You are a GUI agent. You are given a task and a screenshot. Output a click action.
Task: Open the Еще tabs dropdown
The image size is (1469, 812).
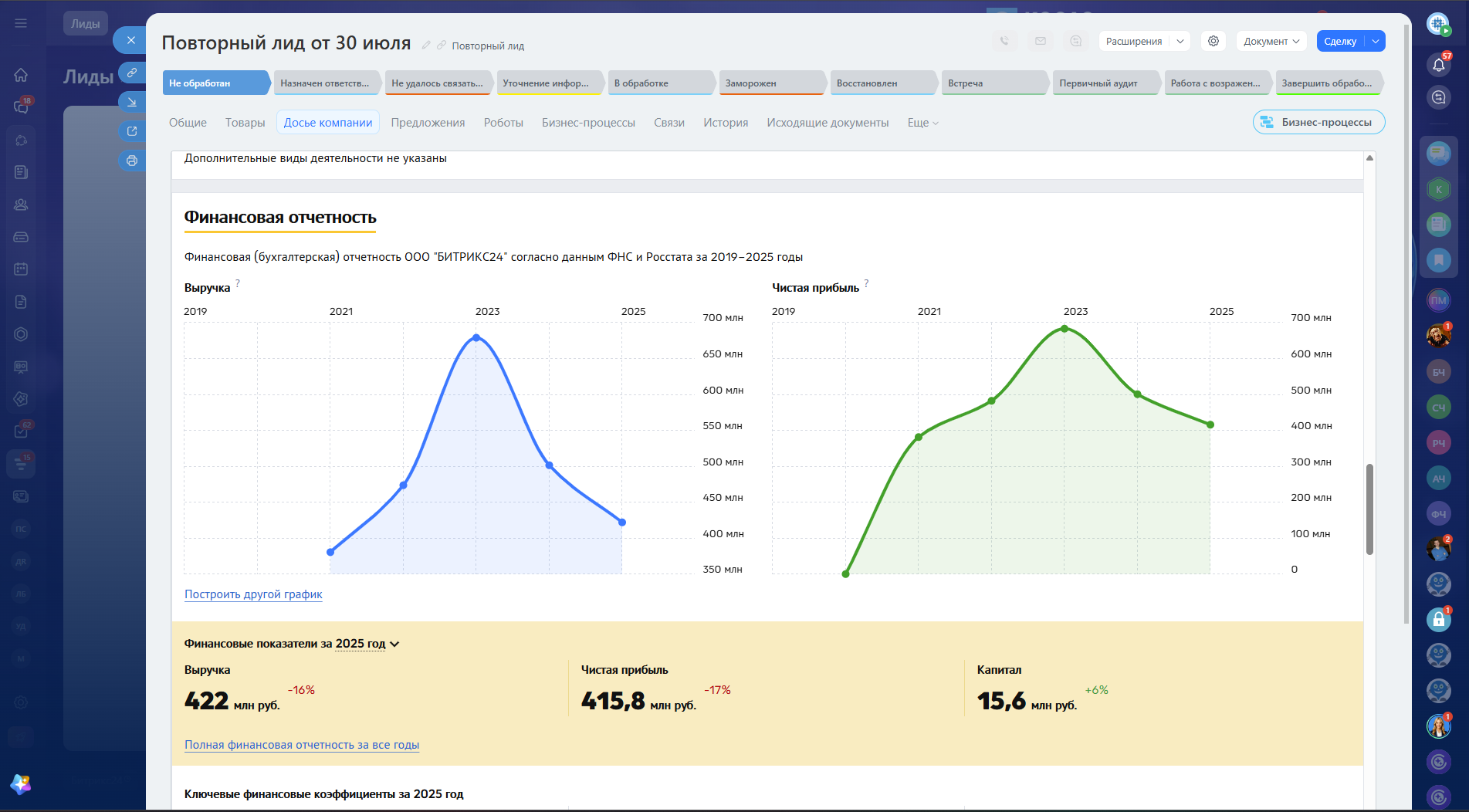923,123
